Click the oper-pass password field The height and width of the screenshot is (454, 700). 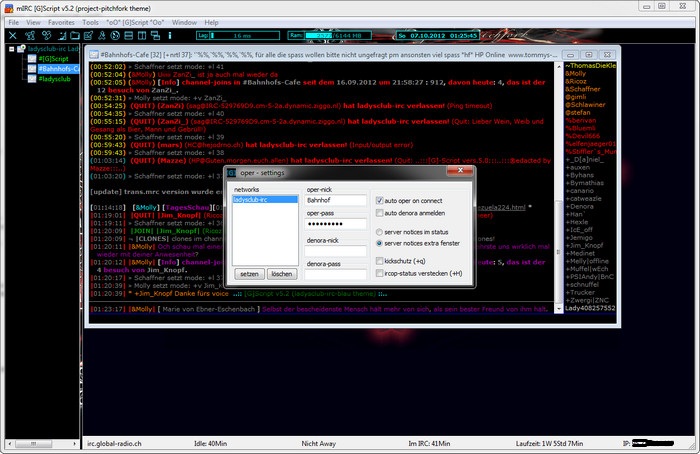click(x=335, y=224)
